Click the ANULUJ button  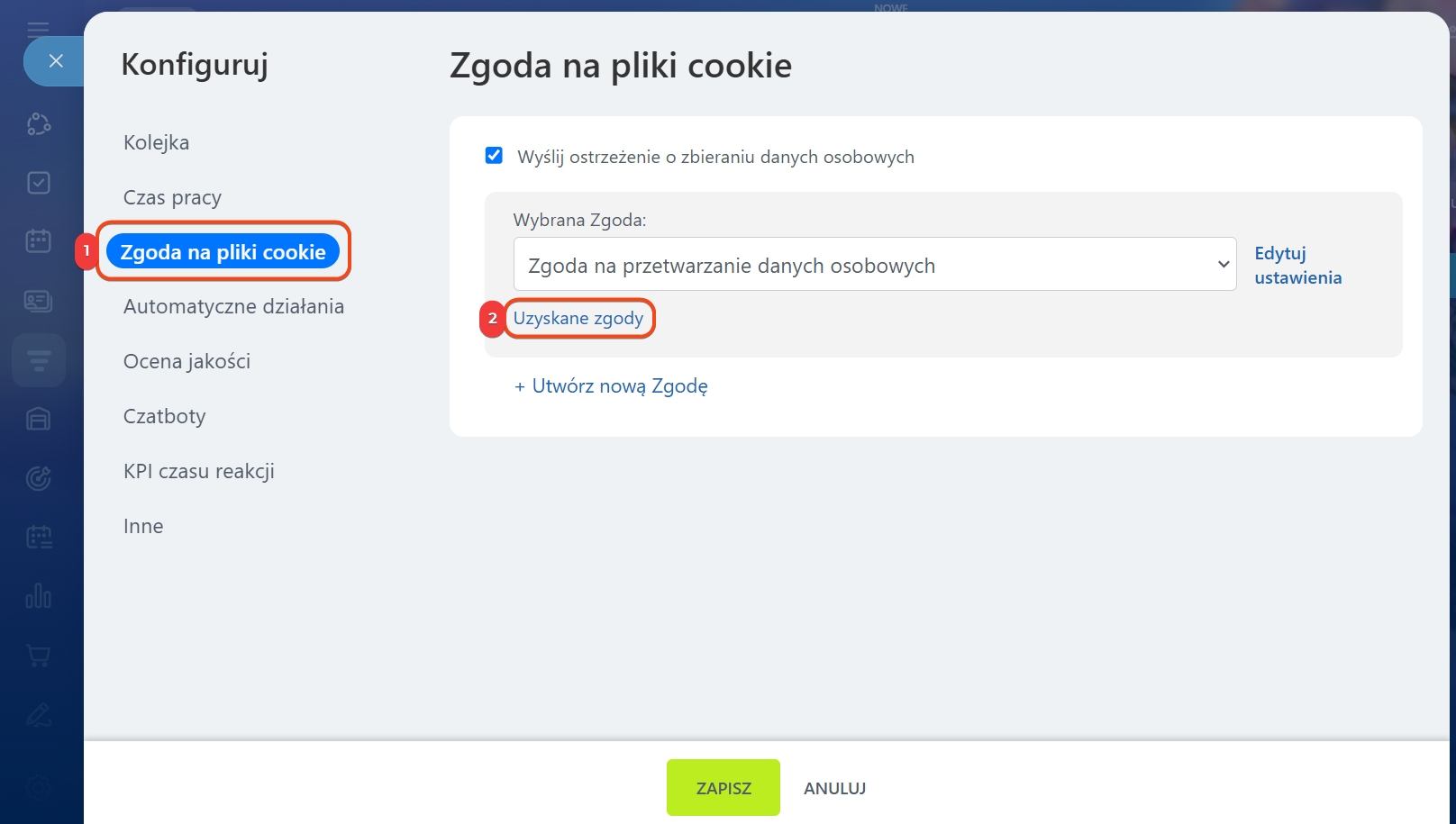[834, 788]
